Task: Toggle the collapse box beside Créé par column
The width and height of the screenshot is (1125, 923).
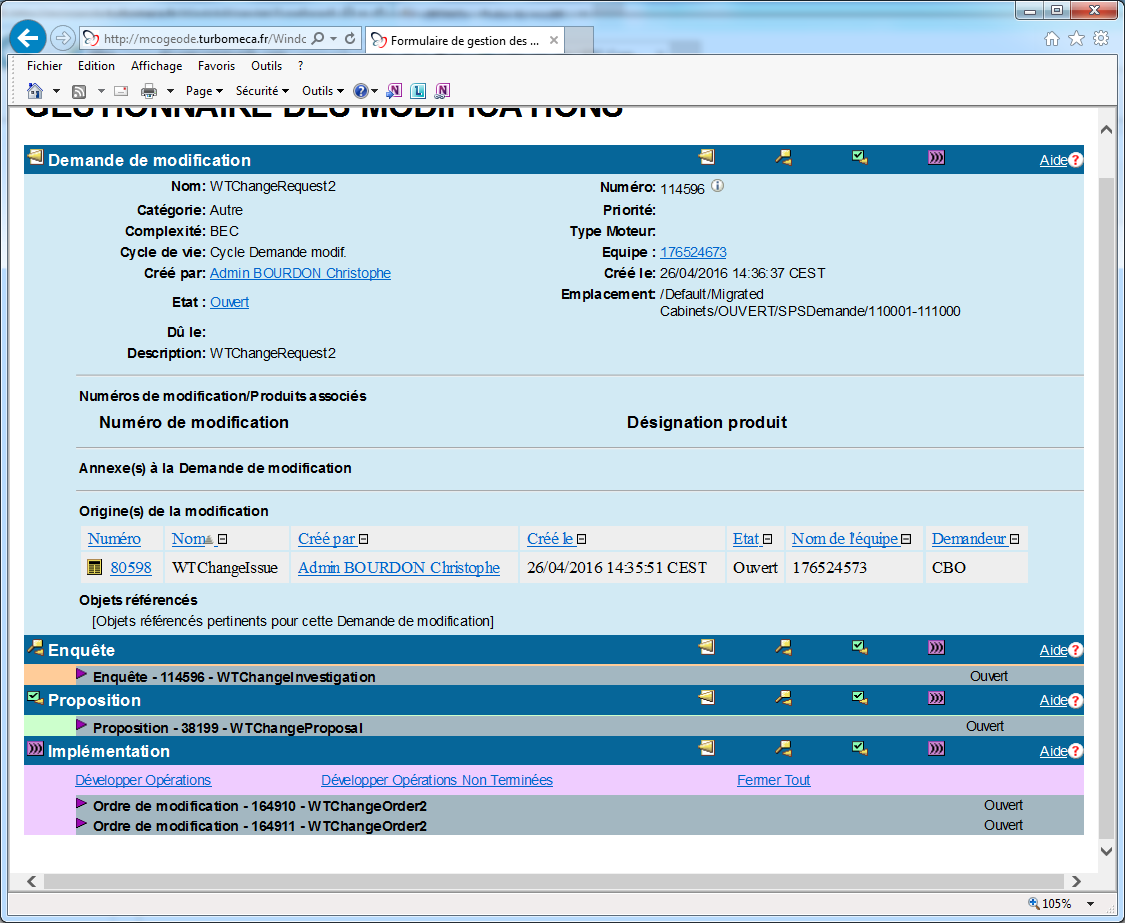Action: 364,540
